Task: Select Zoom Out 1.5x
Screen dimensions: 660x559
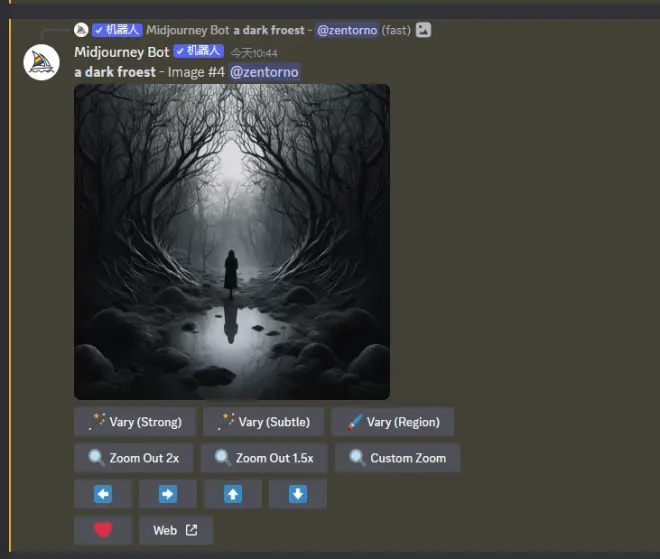Action: [263, 458]
